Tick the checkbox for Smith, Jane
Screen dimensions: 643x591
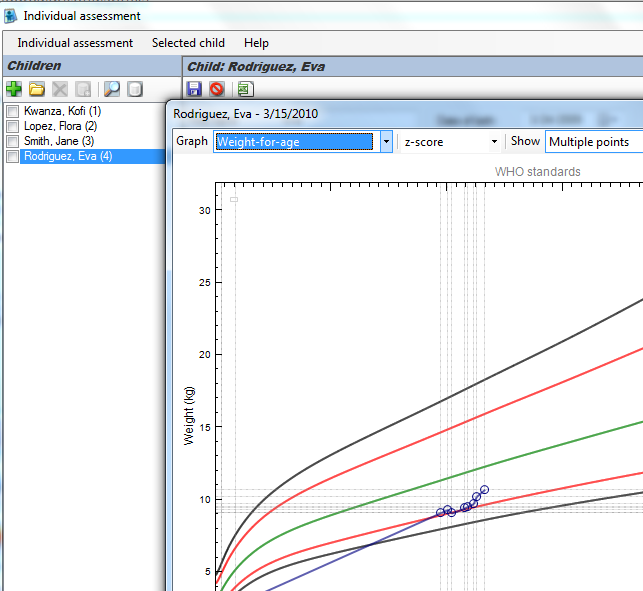pyautogui.click(x=13, y=141)
